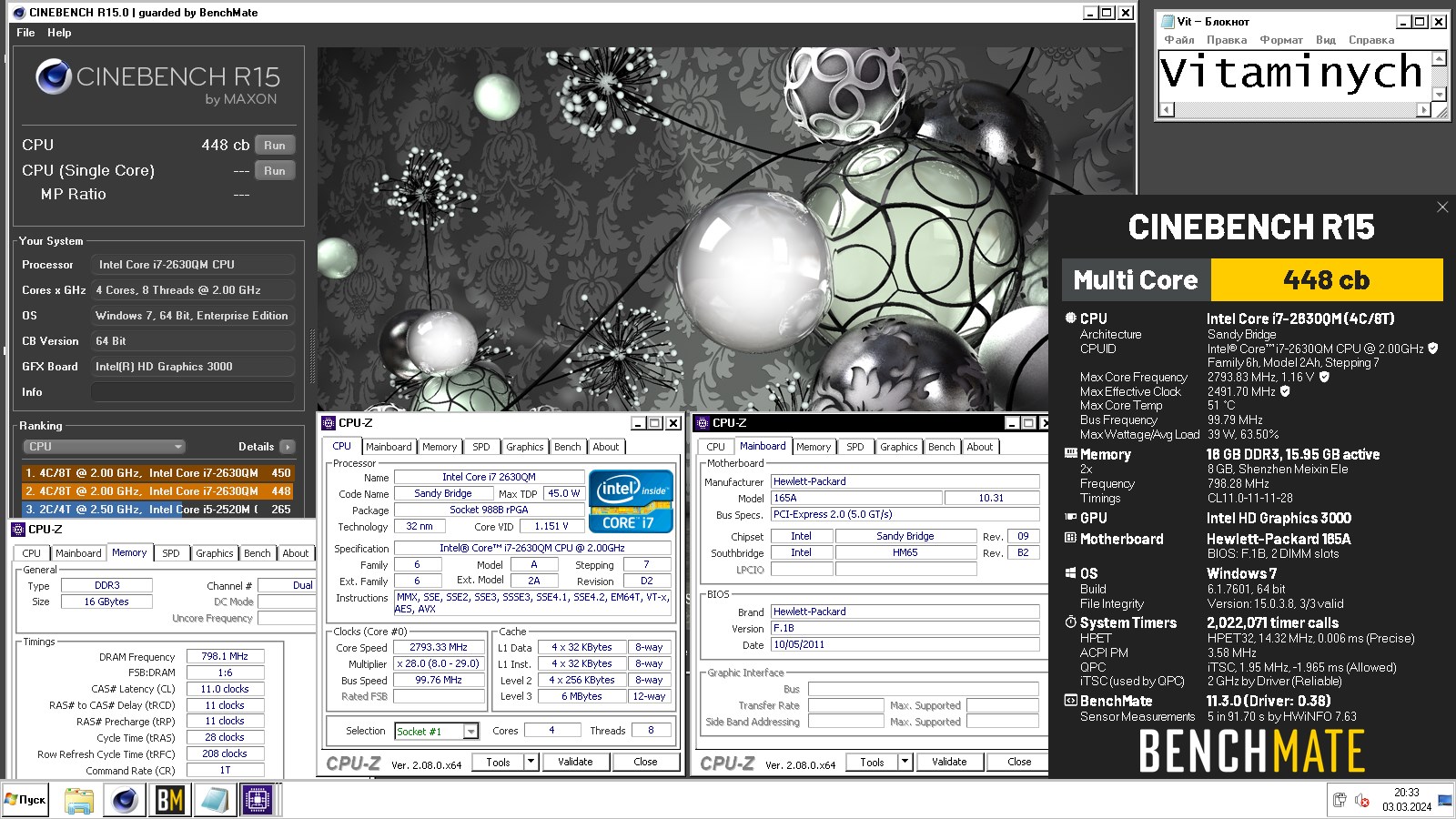This screenshot has height=819, width=1456.
Task: Click the System Timers clock icon in BenchMate
Action: click(x=1071, y=622)
